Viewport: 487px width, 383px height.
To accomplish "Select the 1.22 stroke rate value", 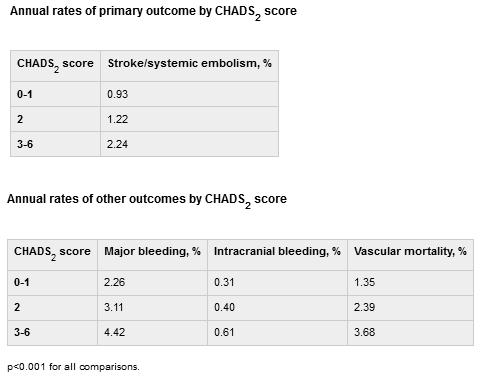I will (x=118, y=119).
